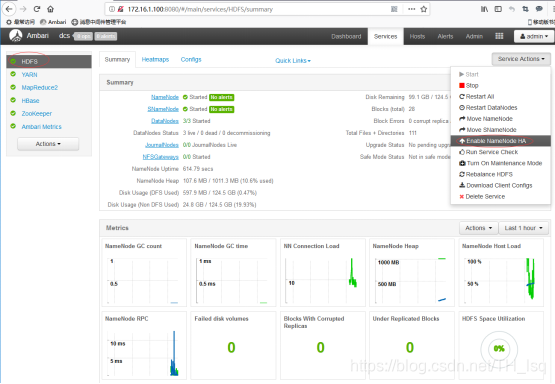This screenshot has height=384, width=555.
Task: Open the Last 1 hour time range dropdown
Action: (x=523, y=228)
